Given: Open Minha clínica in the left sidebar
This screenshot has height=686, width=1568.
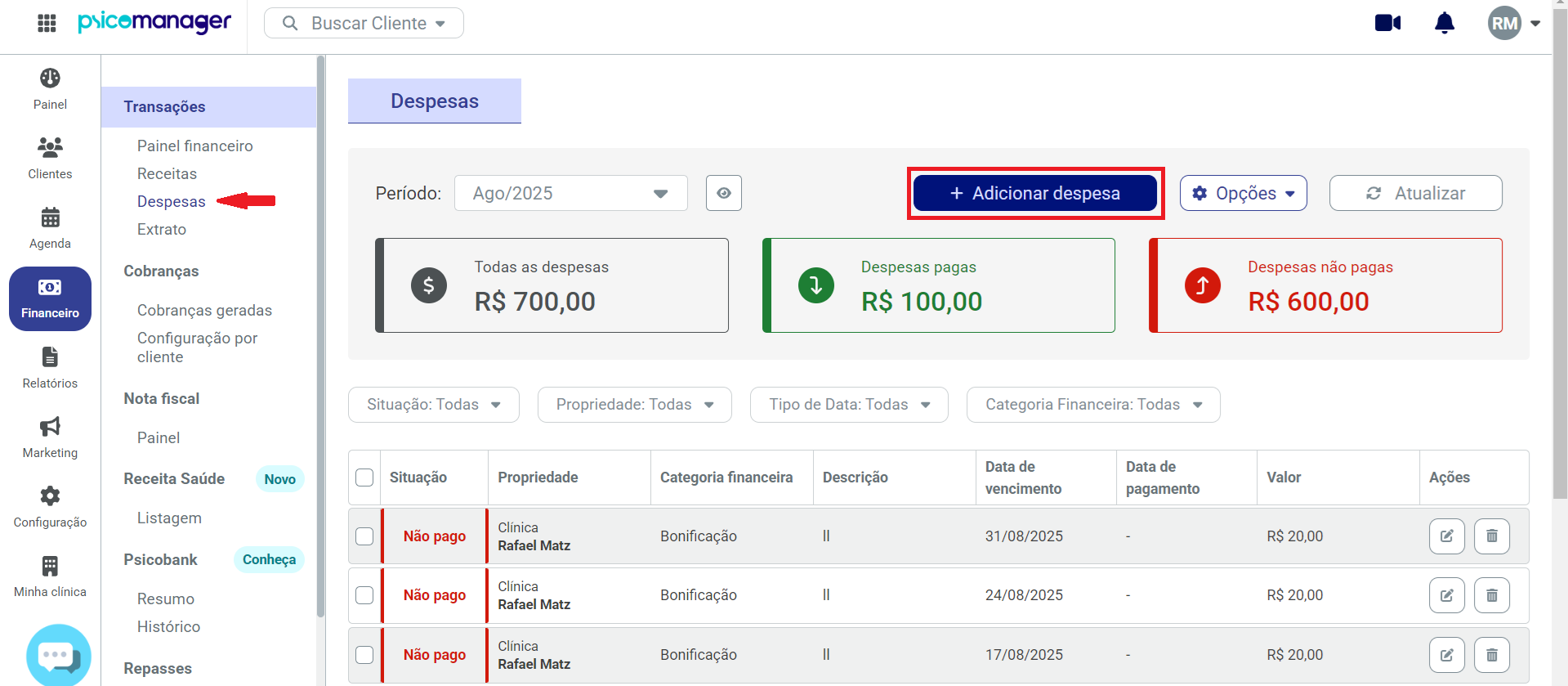Looking at the screenshot, I should coord(50,576).
